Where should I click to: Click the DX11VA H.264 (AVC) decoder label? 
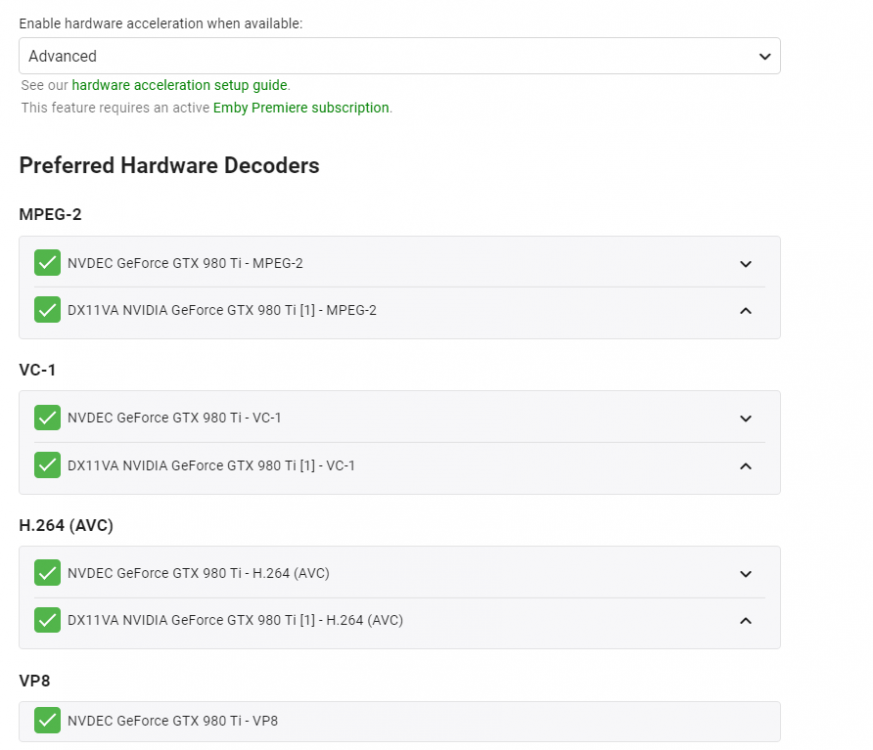pyautogui.click(x=235, y=620)
